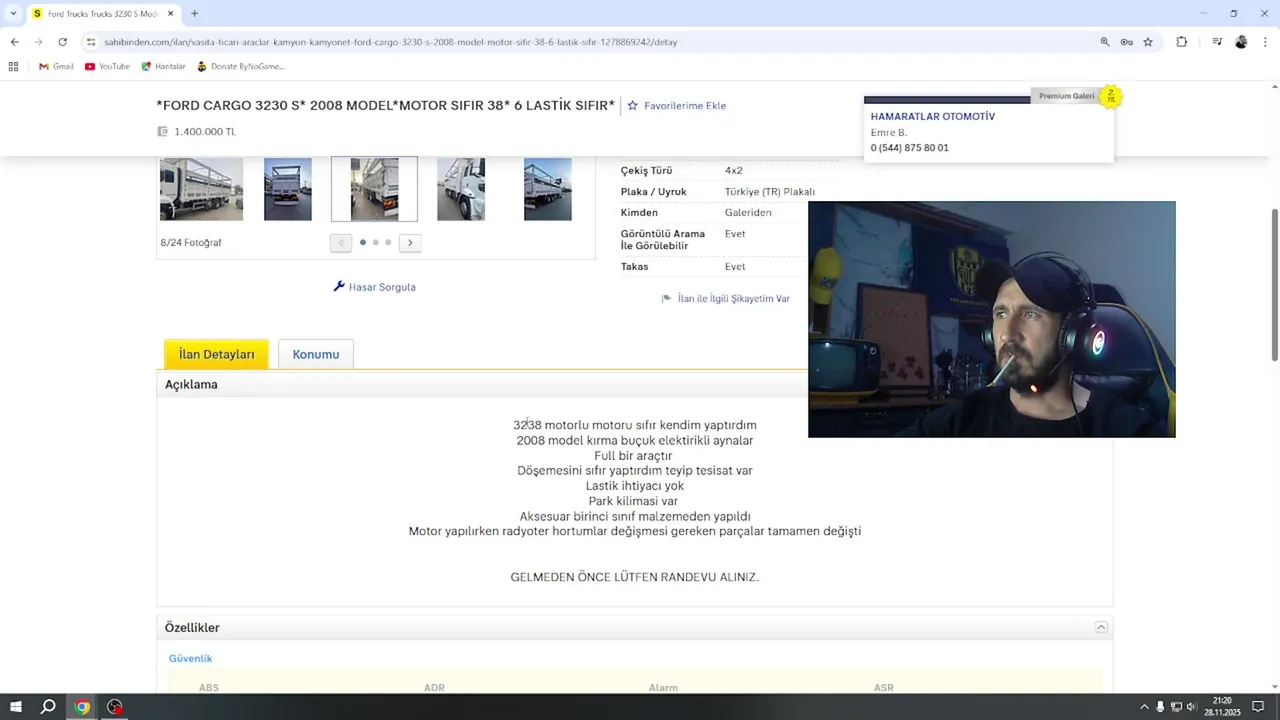
Task: Open the apps grid in bookmarks bar
Action: pos(13,66)
